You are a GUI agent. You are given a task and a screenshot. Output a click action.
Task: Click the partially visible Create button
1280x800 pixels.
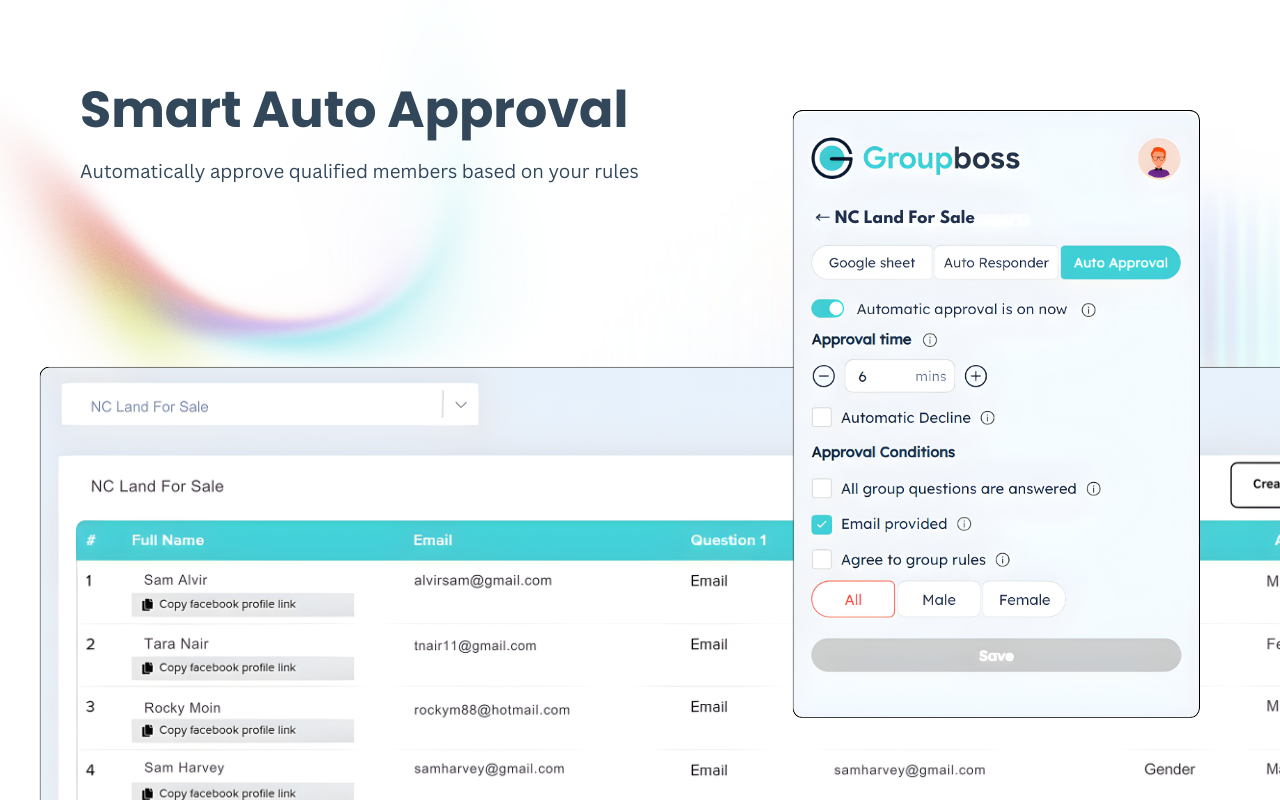pos(1256,485)
